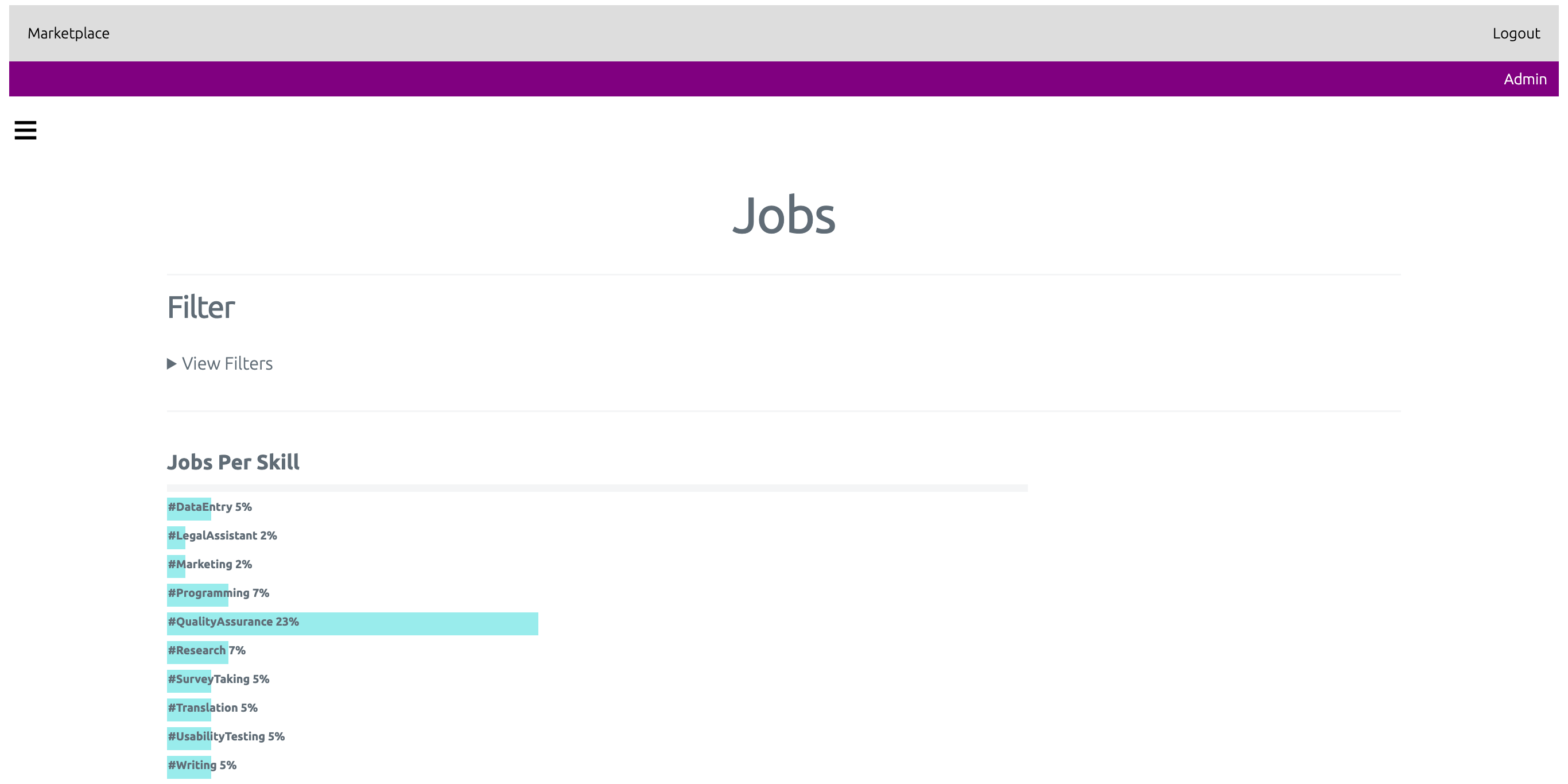
Task: Click the progress bar above the skill chart
Action: 597,488
